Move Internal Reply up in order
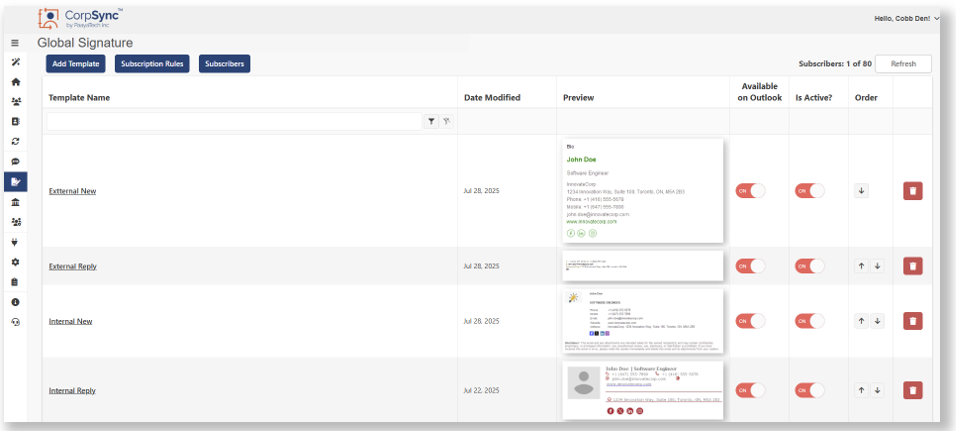 pos(861,390)
